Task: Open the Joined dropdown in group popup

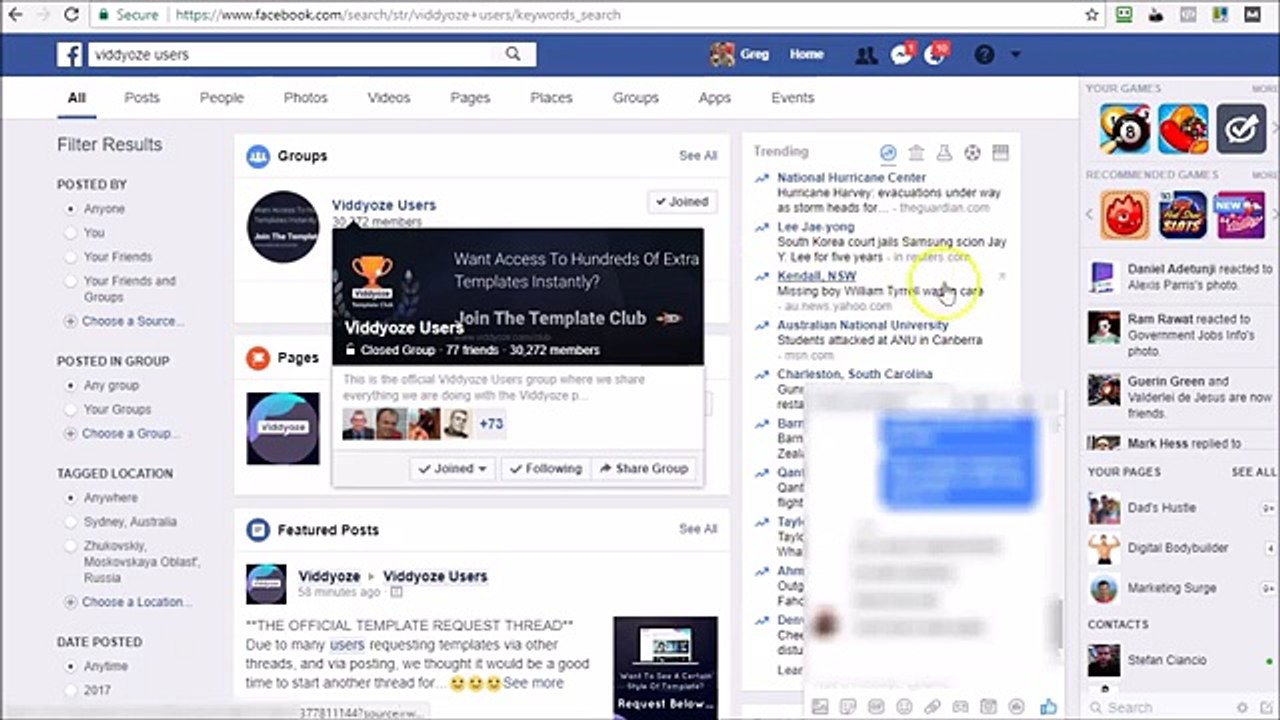Action: tap(452, 468)
